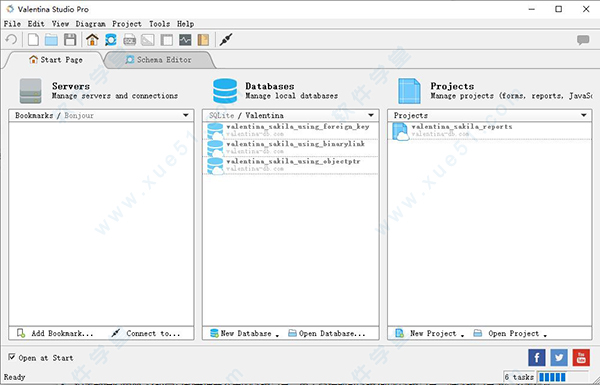
Task: Open the File menu
Action: pos(12,24)
